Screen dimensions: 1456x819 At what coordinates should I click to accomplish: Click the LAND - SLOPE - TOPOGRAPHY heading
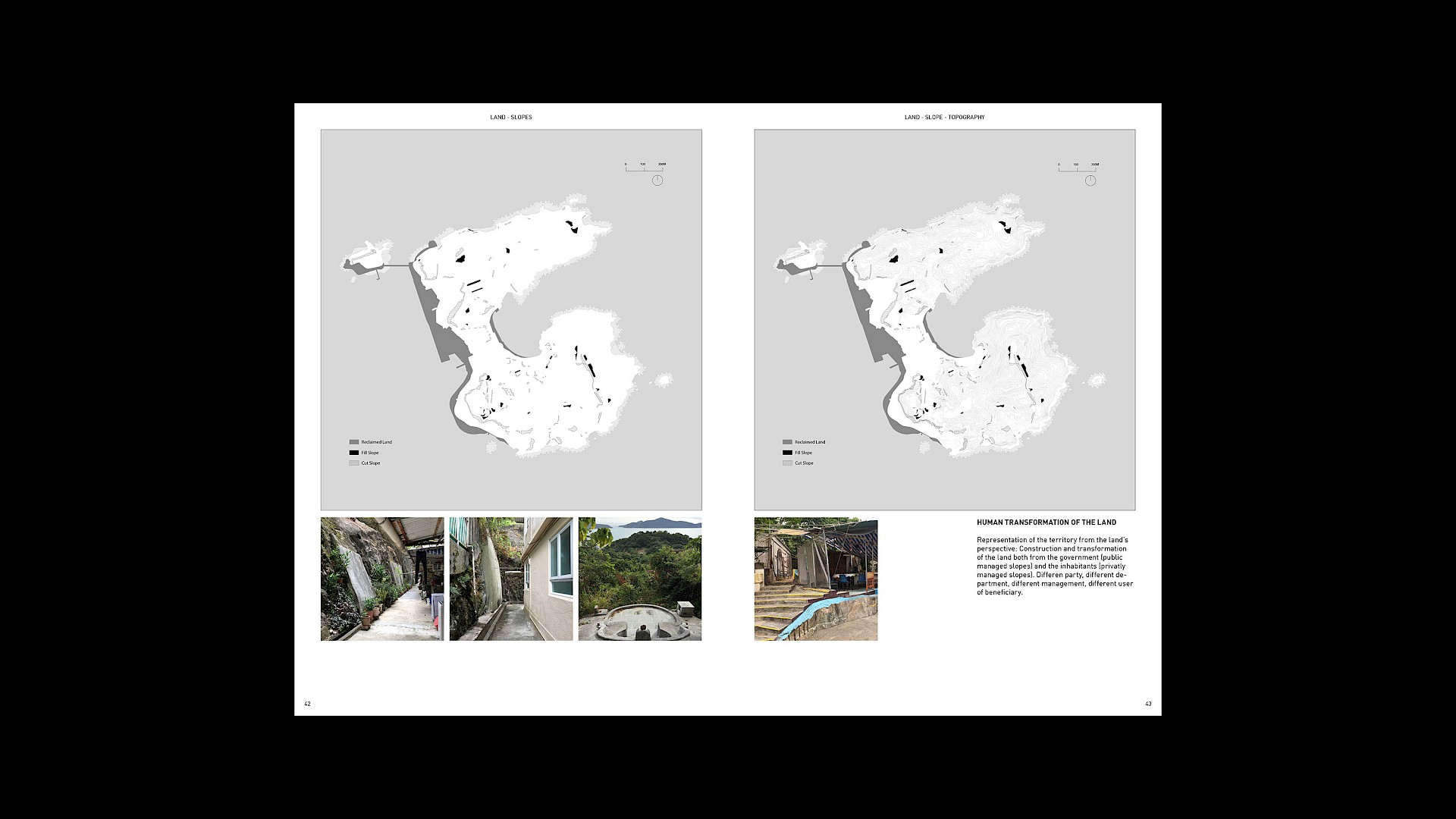click(x=944, y=118)
